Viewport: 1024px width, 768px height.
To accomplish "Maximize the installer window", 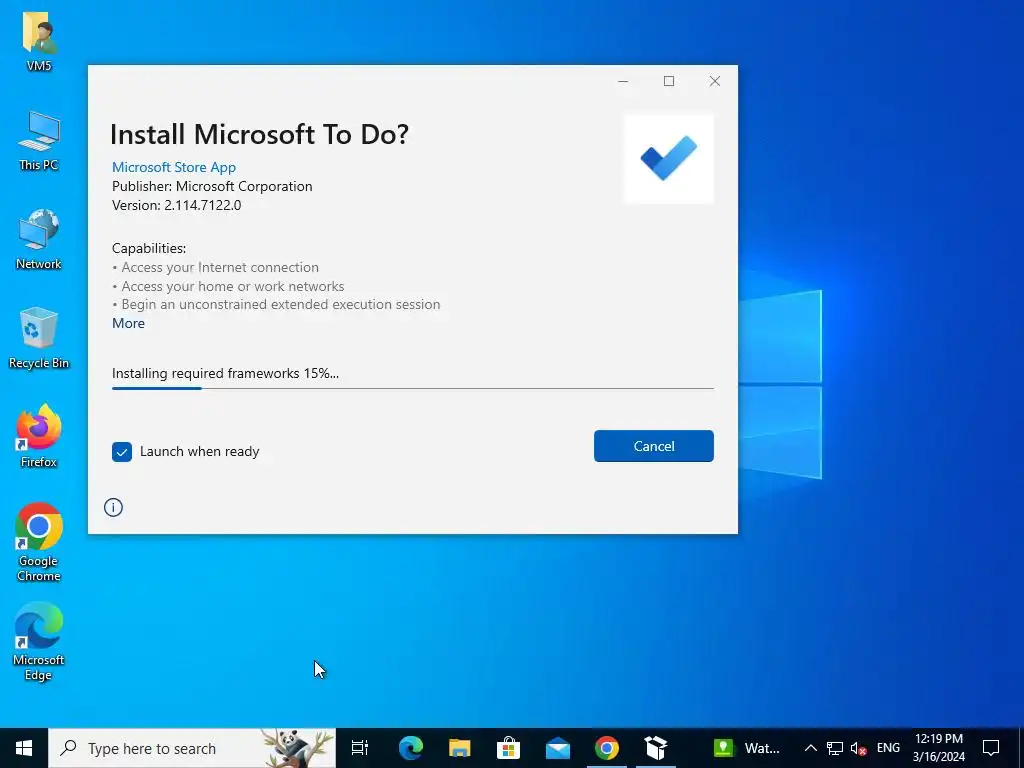I will tap(669, 81).
